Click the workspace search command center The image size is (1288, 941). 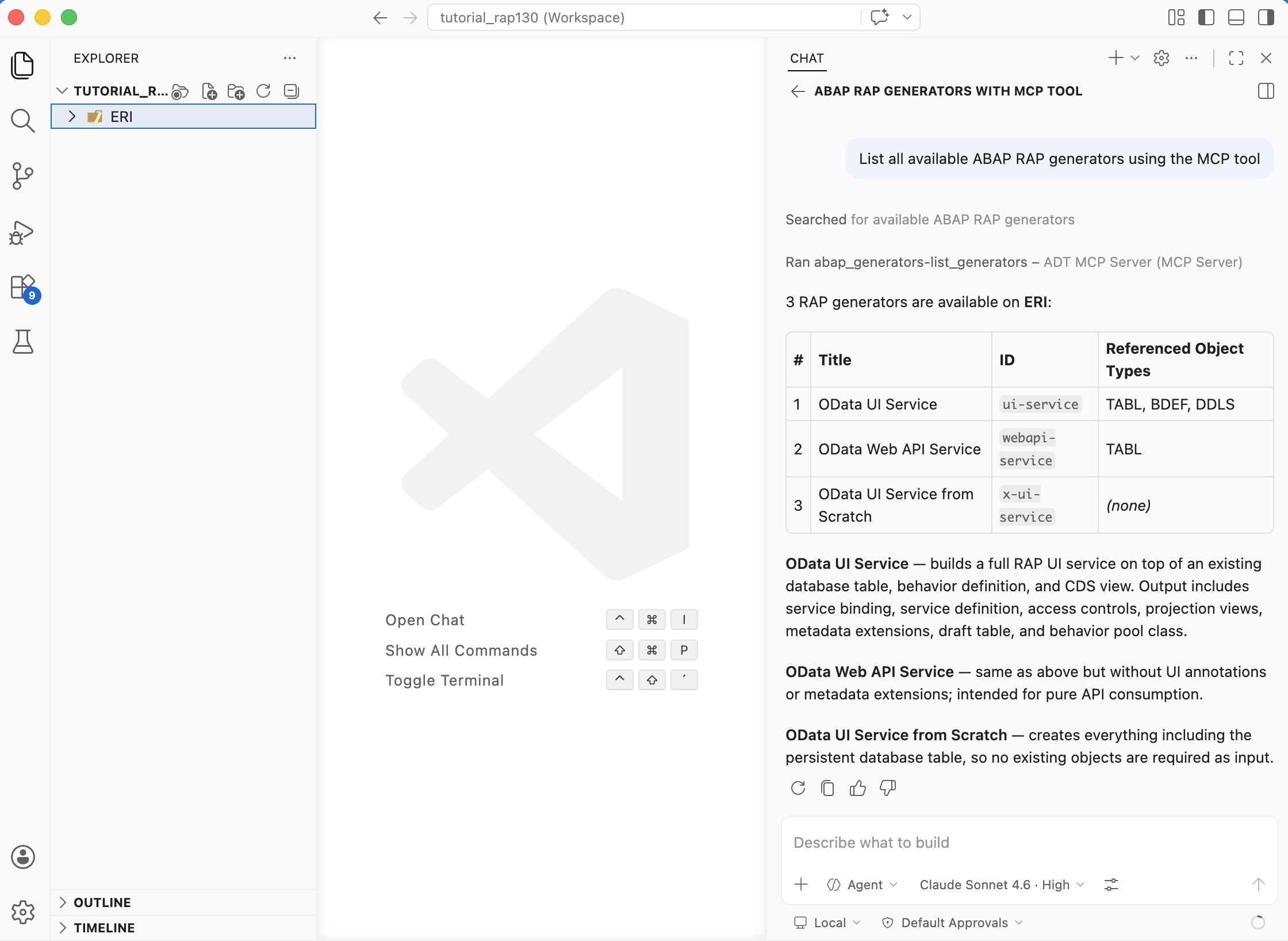coord(644,18)
